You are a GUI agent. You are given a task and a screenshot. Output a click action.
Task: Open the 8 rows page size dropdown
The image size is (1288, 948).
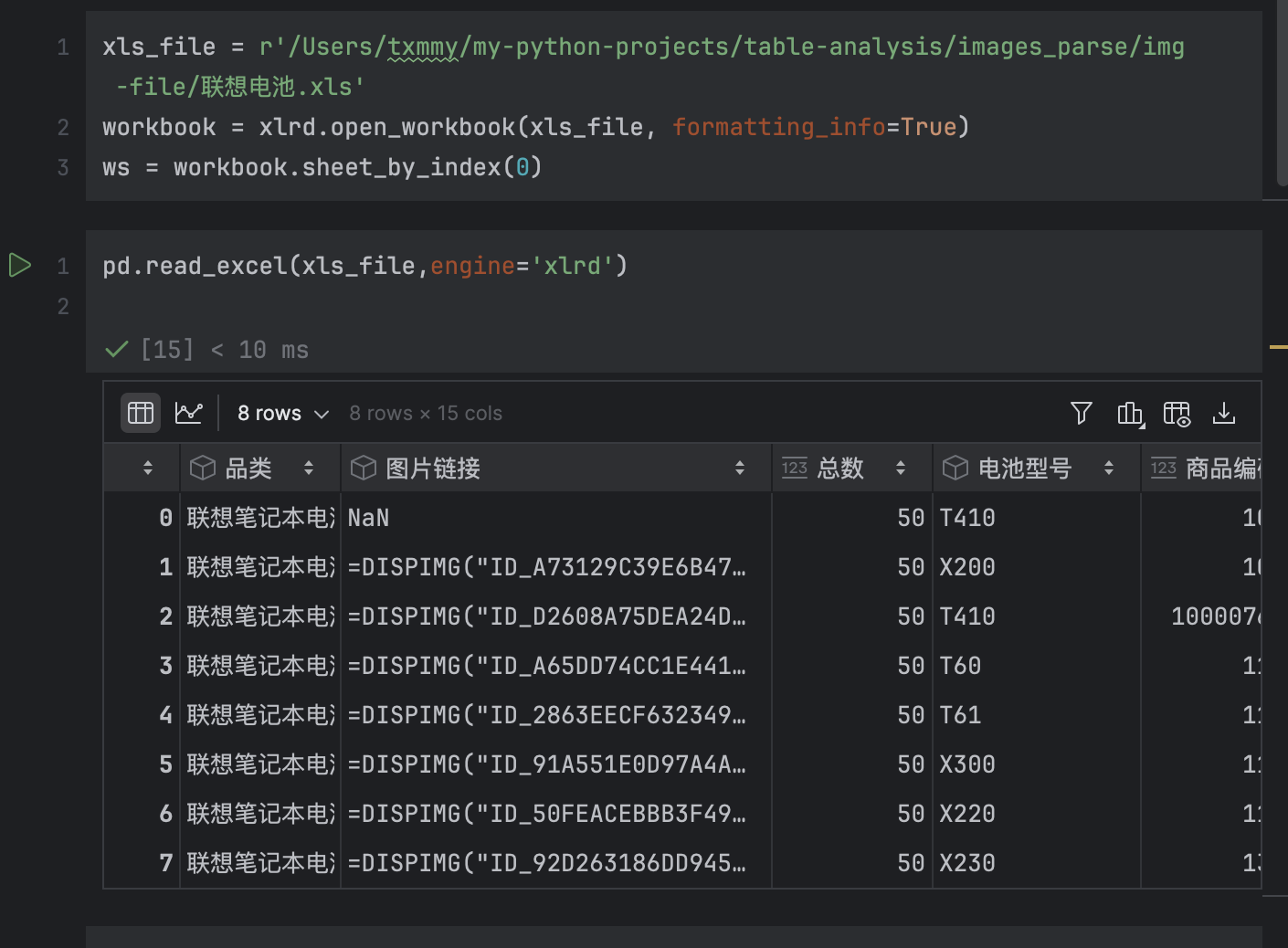pos(282,414)
